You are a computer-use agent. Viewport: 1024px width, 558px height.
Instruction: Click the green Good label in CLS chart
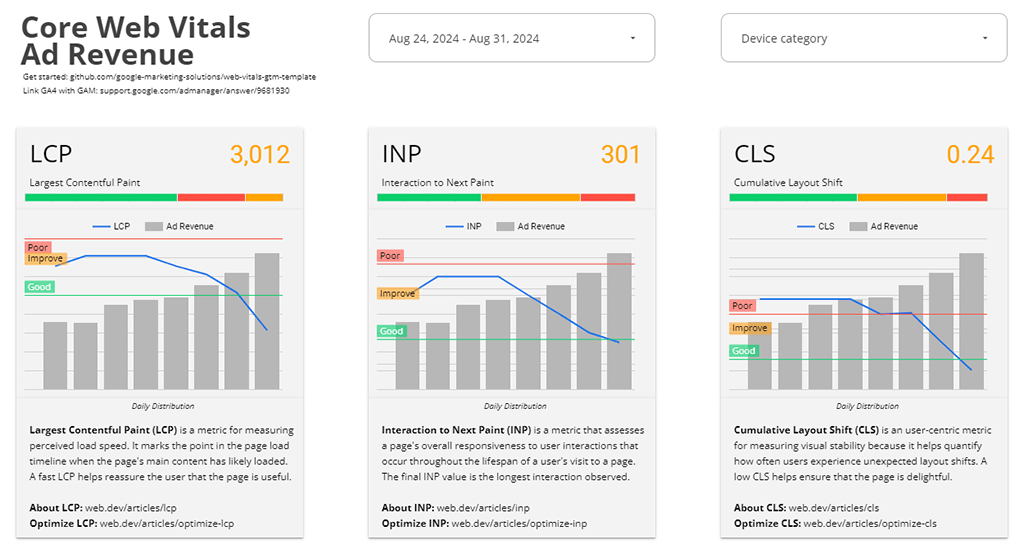744,351
